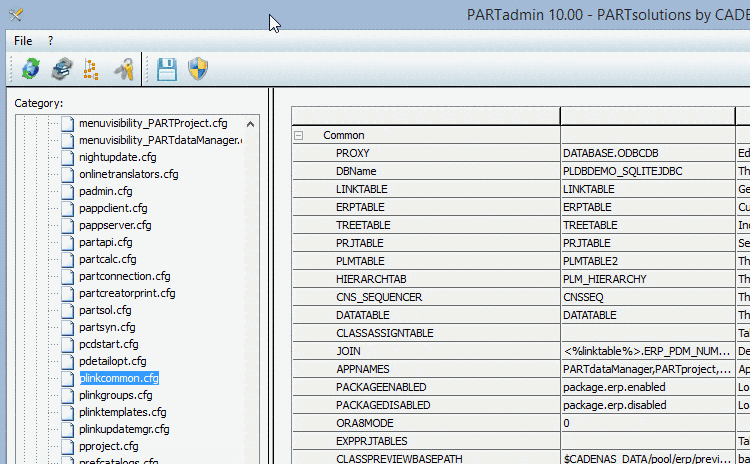This screenshot has height=464, width=750.
Task: Click the blue-yellow shield toolbar icon
Action: click(198, 69)
